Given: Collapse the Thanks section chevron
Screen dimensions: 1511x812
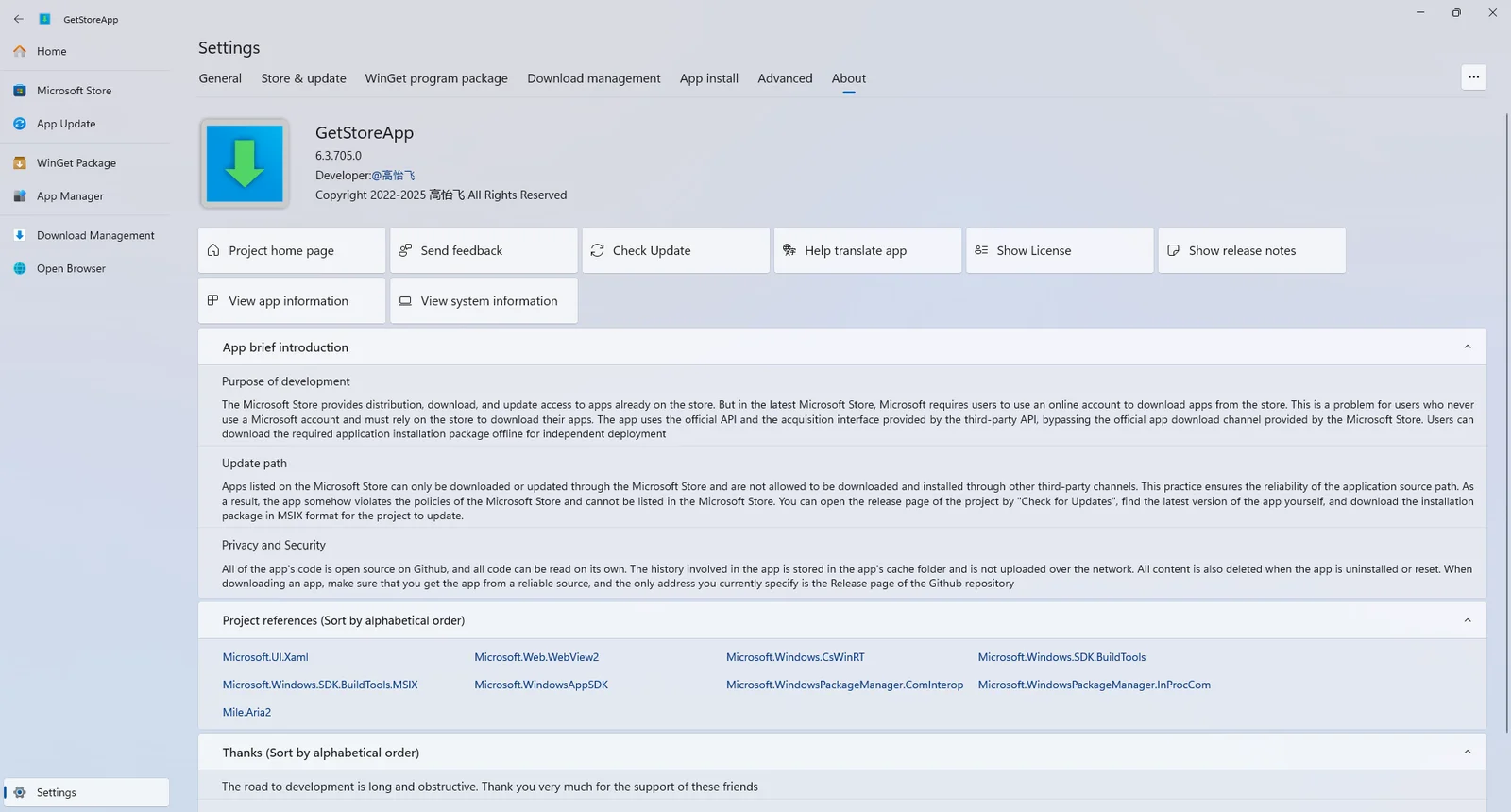Looking at the screenshot, I should [1467, 752].
